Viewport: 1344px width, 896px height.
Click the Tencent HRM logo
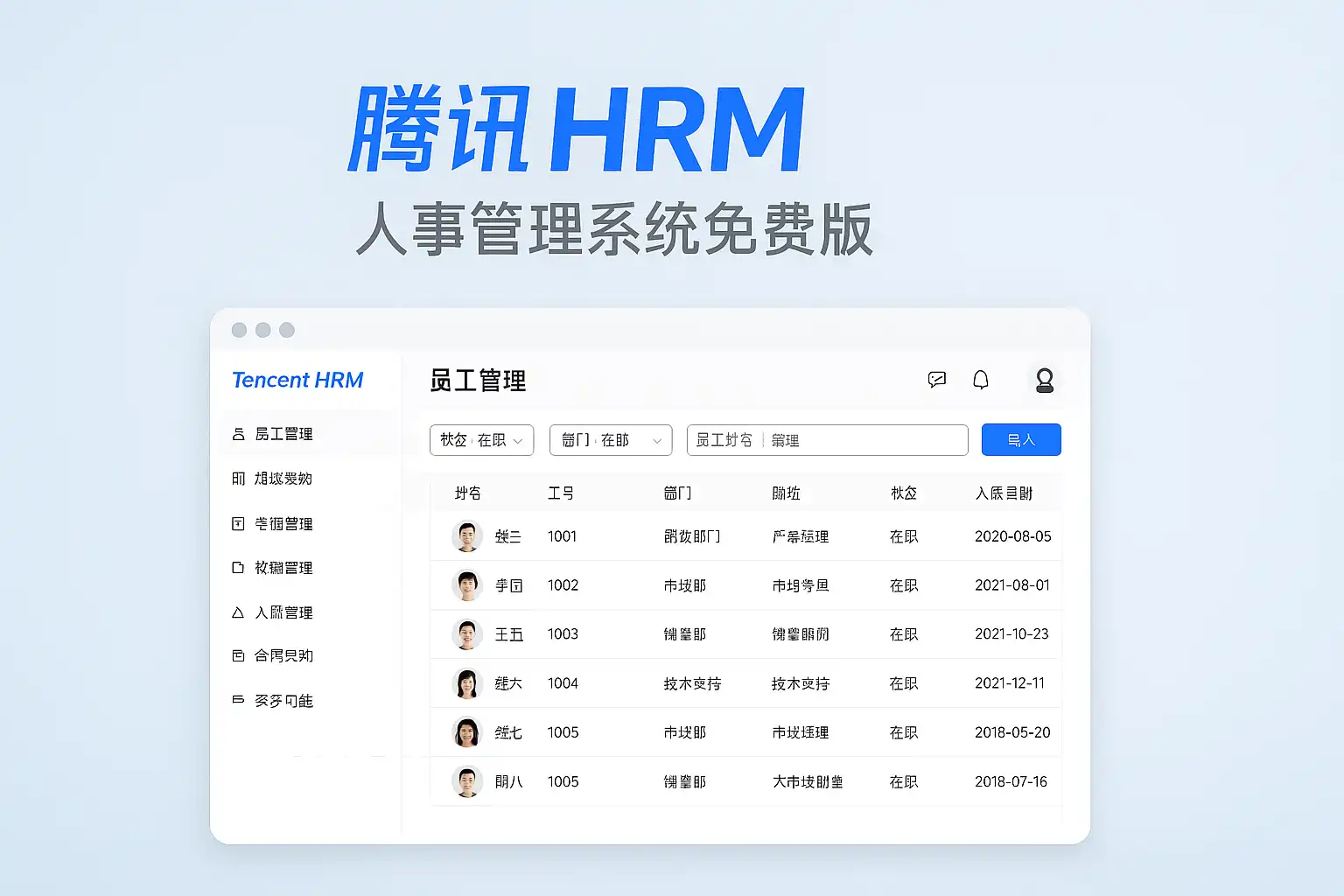(x=297, y=381)
